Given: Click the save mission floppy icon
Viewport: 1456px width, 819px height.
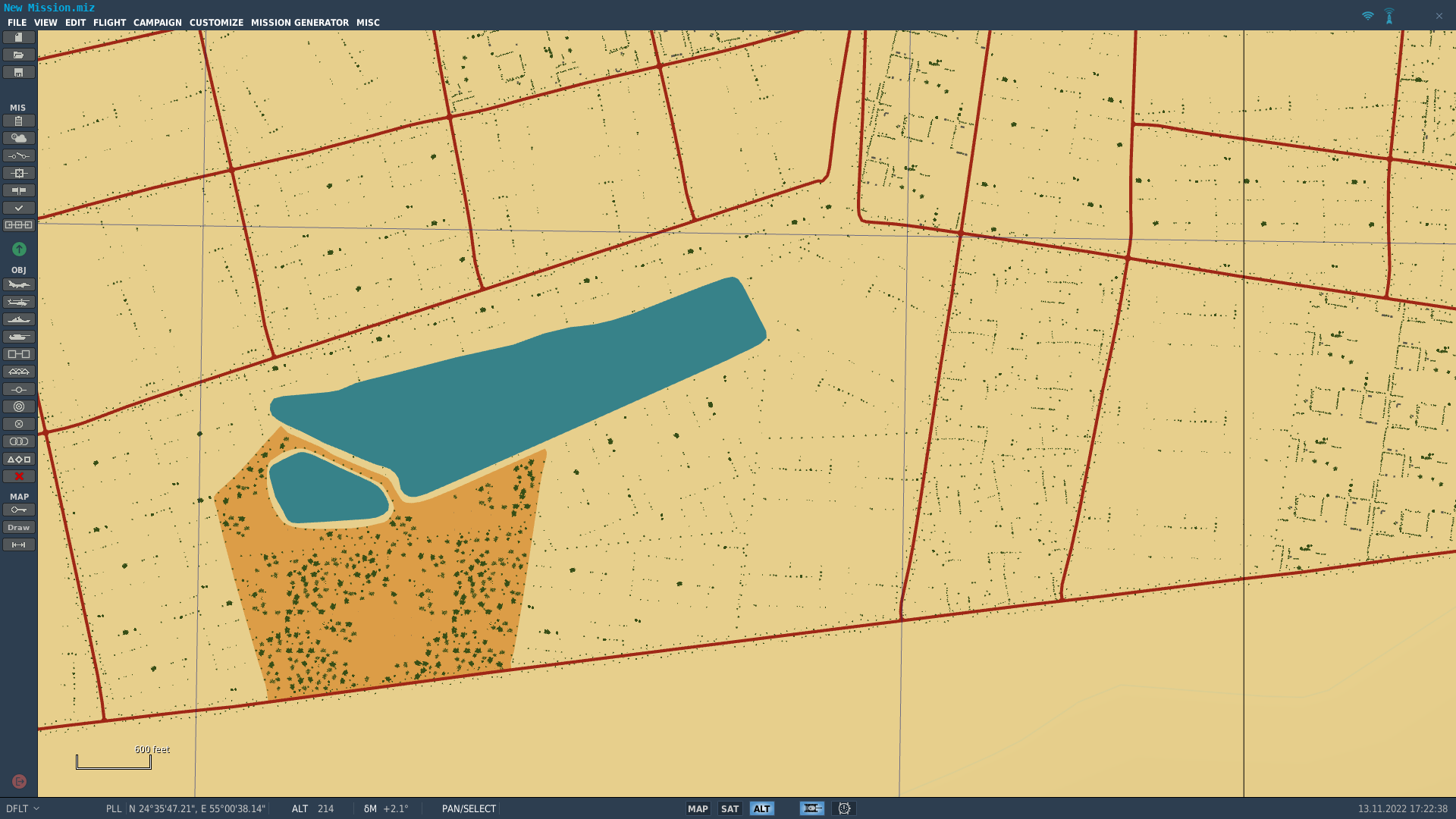Looking at the screenshot, I should click(x=19, y=73).
